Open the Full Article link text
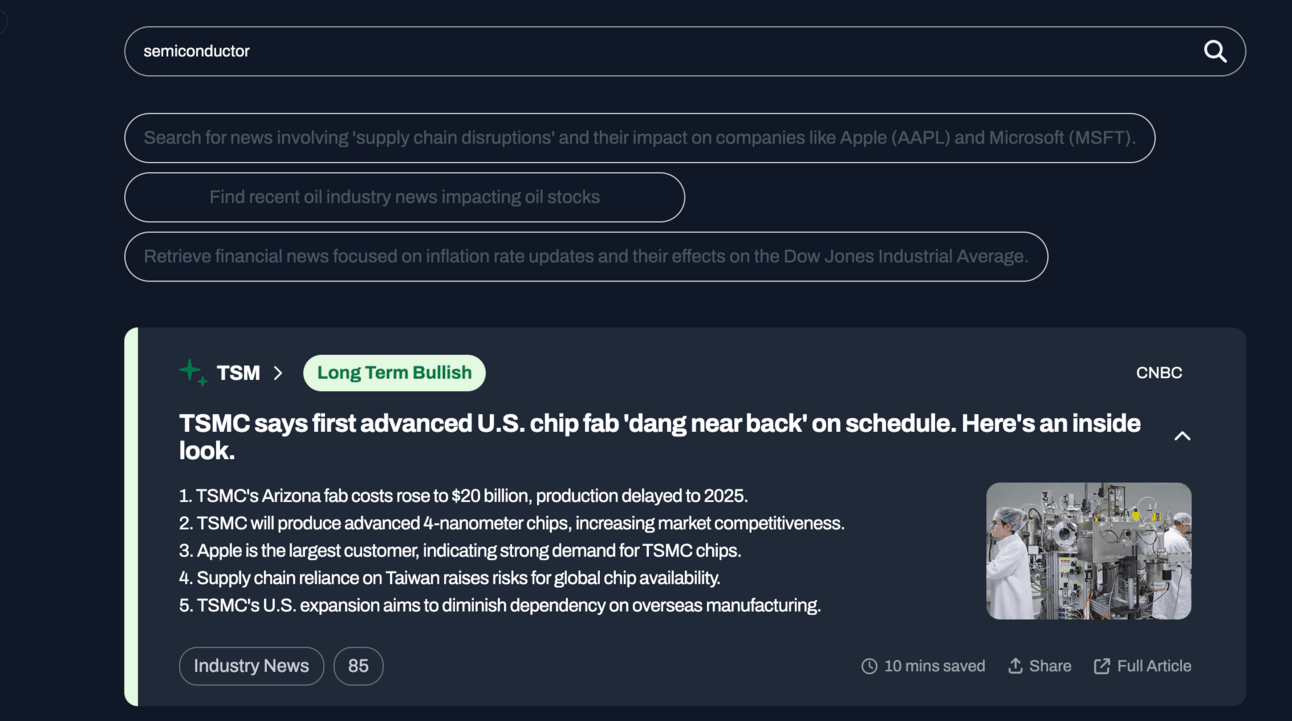This screenshot has width=1292, height=721. (1154, 666)
